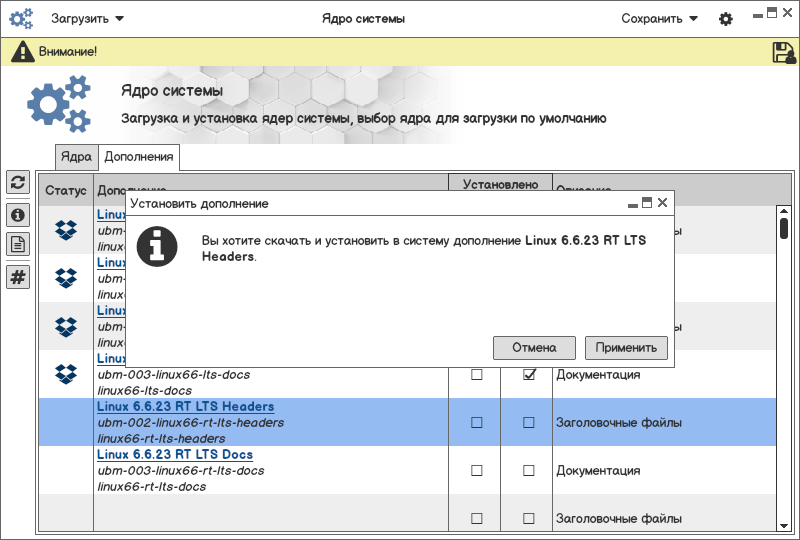Toggle first checkbox for linux66-lts-docs row
Screen dimensions: 800x540
(477, 375)
